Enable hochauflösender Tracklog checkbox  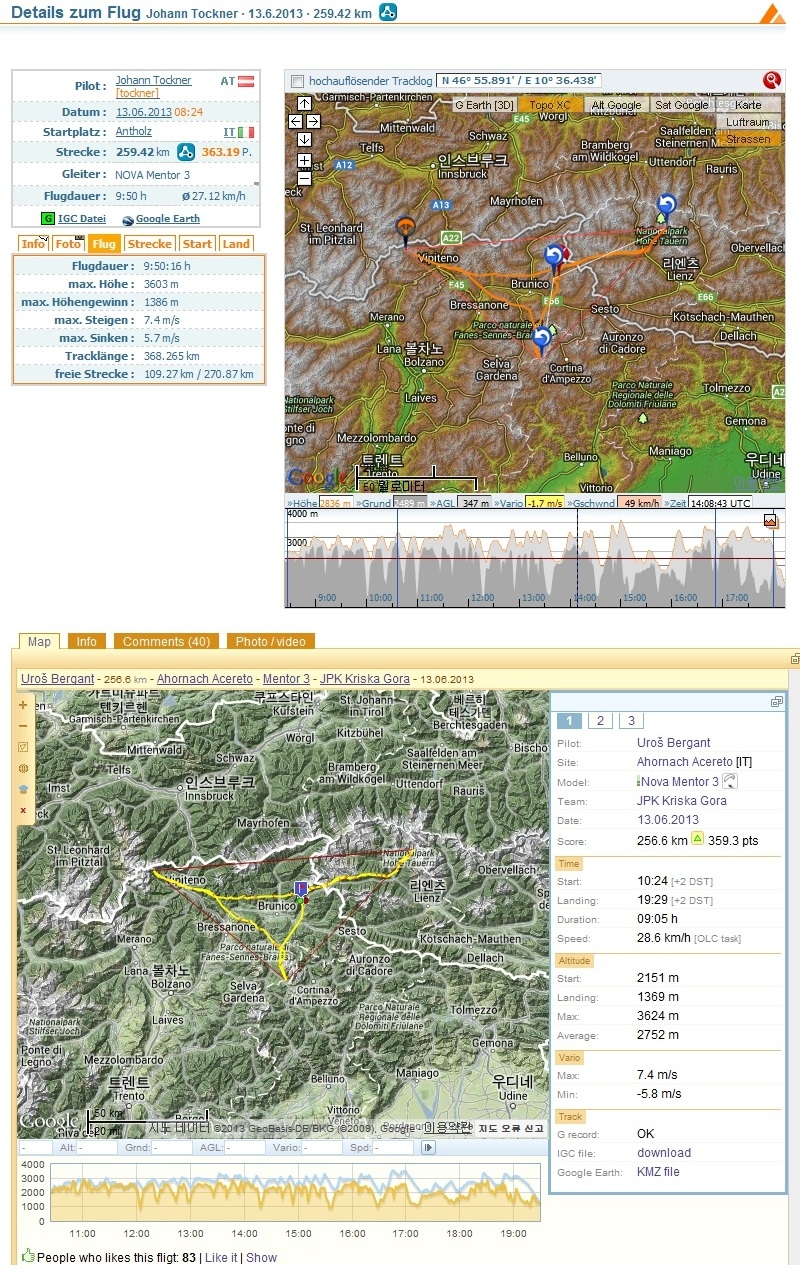pyautogui.click(x=297, y=81)
